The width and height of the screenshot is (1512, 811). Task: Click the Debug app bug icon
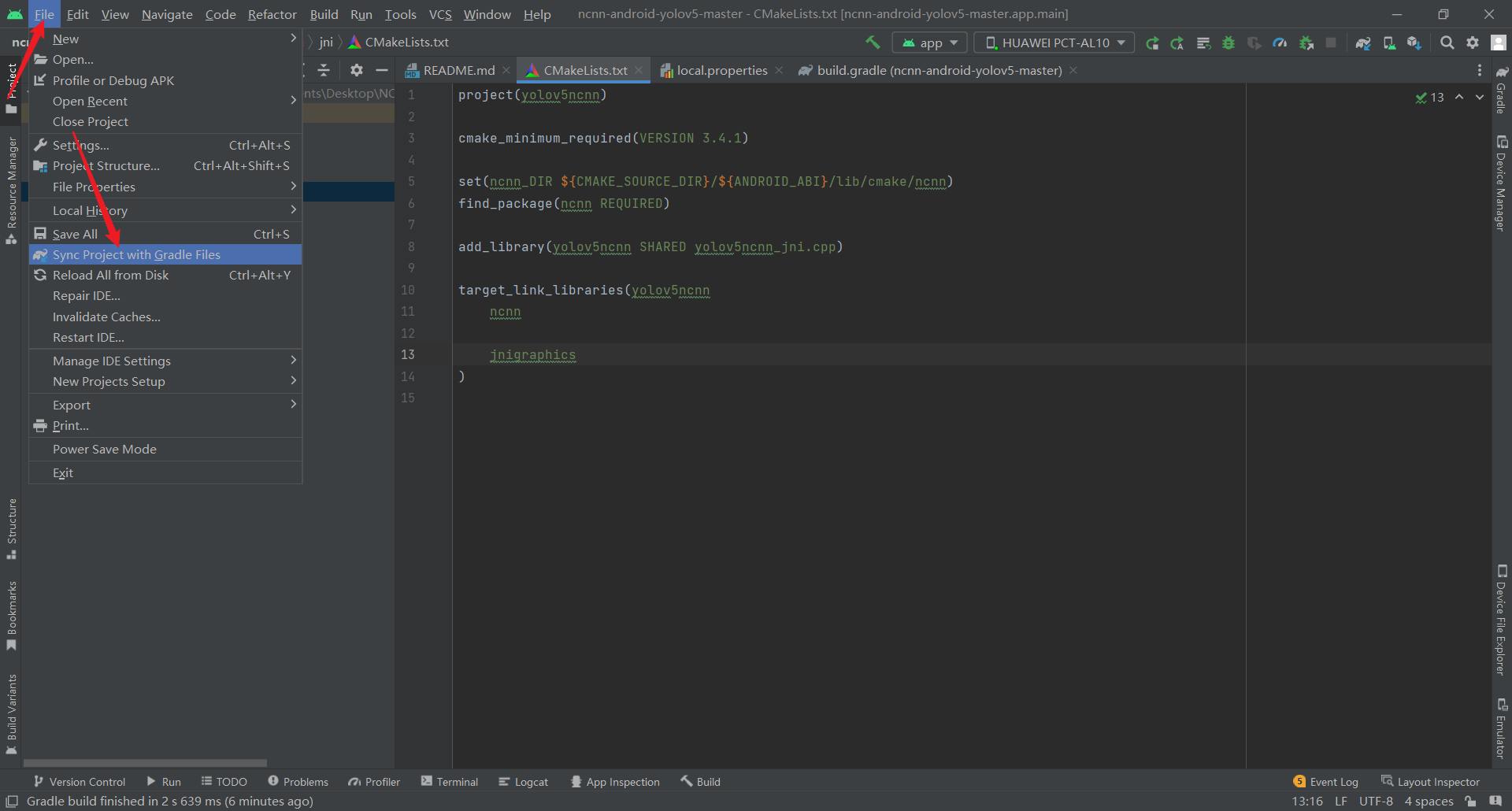point(1228,43)
